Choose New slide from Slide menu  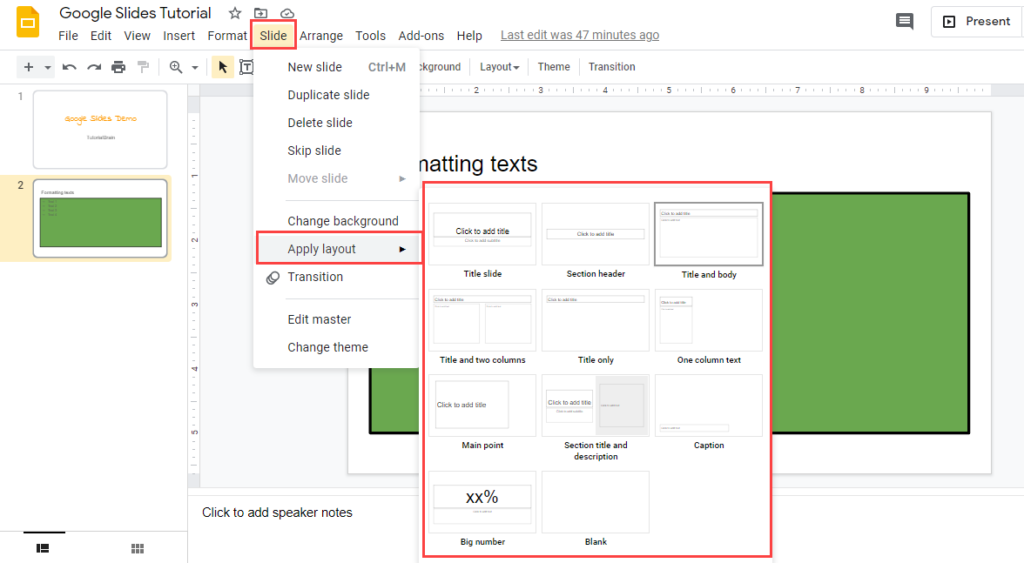tap(336, 67)
